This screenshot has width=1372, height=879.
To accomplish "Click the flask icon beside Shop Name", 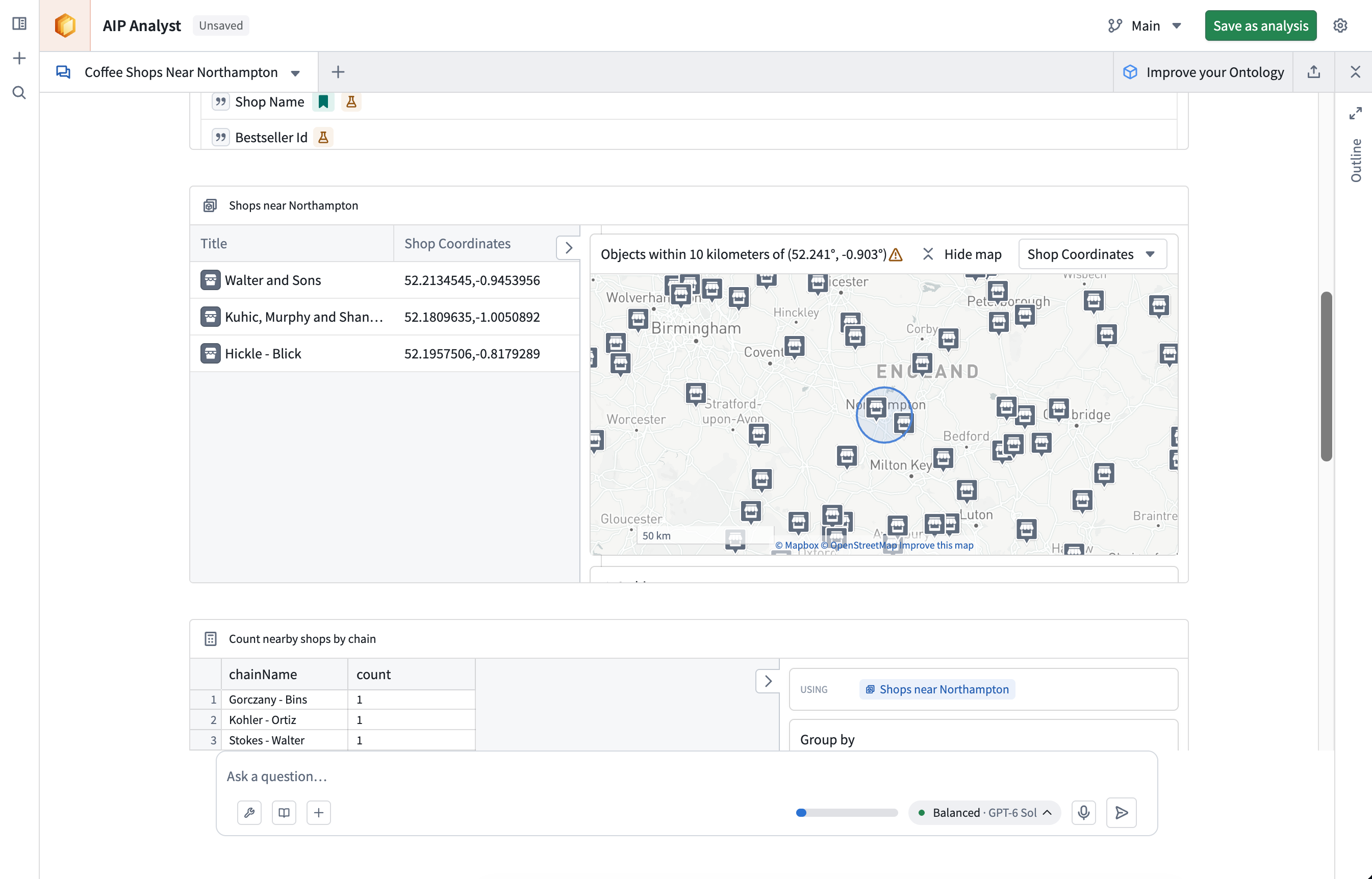I will (351, 101).
